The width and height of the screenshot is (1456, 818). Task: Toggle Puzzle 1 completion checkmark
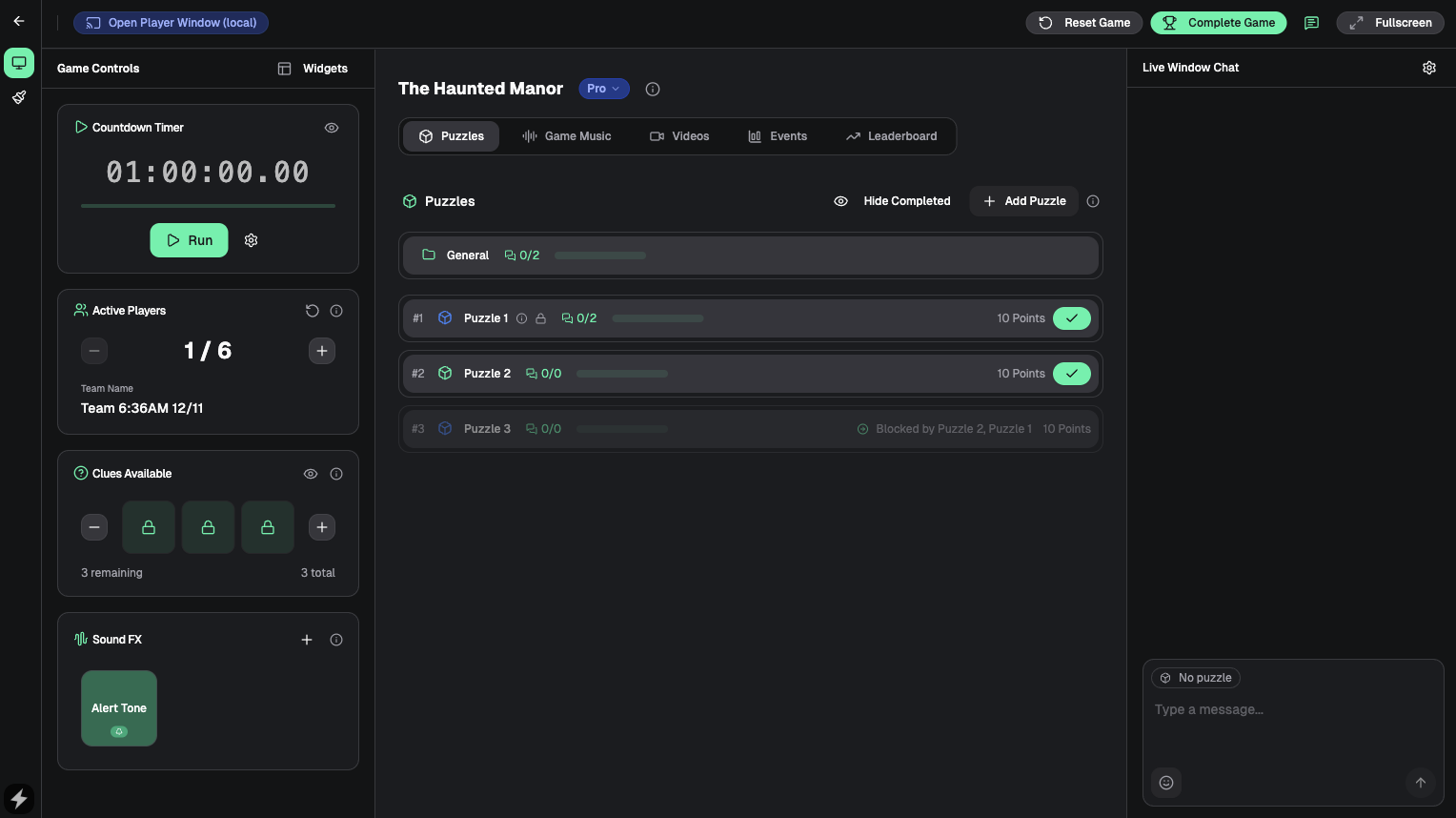[x=1071, y=318]
